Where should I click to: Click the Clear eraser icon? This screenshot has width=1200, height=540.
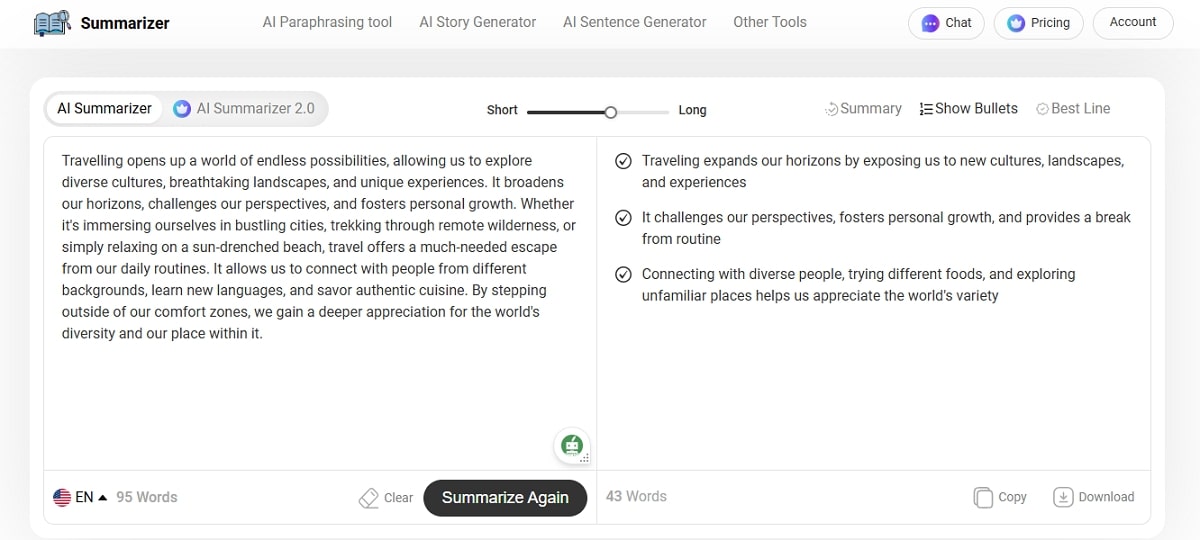pos(368,498)
